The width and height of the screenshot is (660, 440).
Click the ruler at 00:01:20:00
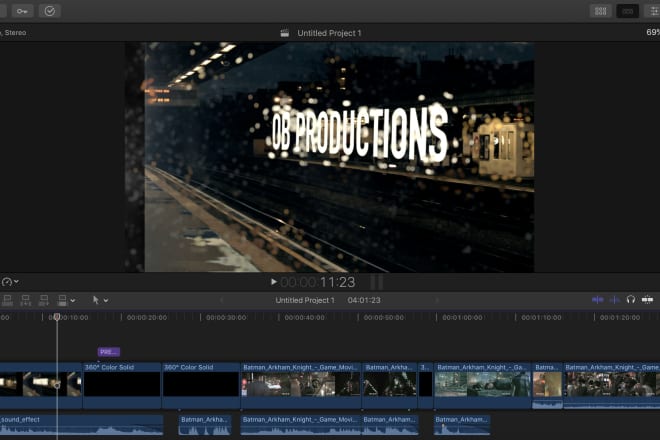click(620, 317)
